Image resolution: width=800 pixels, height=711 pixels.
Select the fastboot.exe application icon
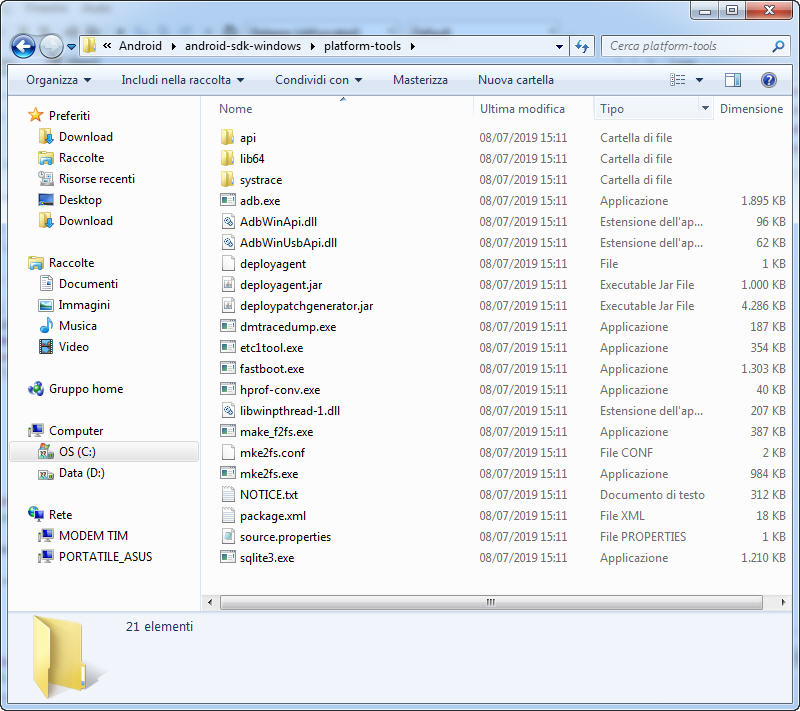click(228, 368)
